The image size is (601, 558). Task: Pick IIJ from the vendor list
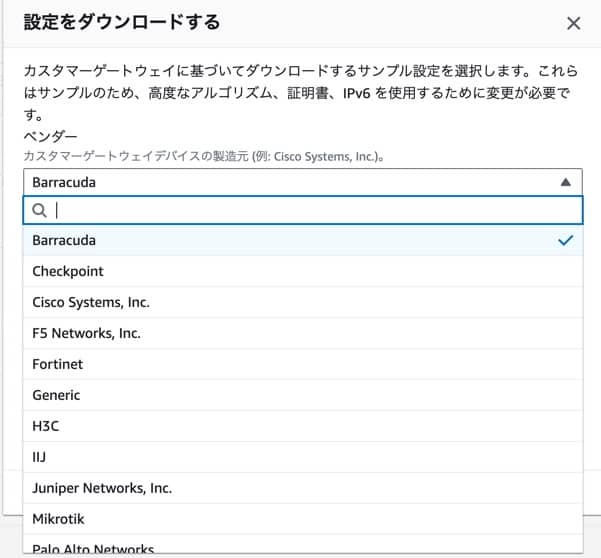pos(303,457)
